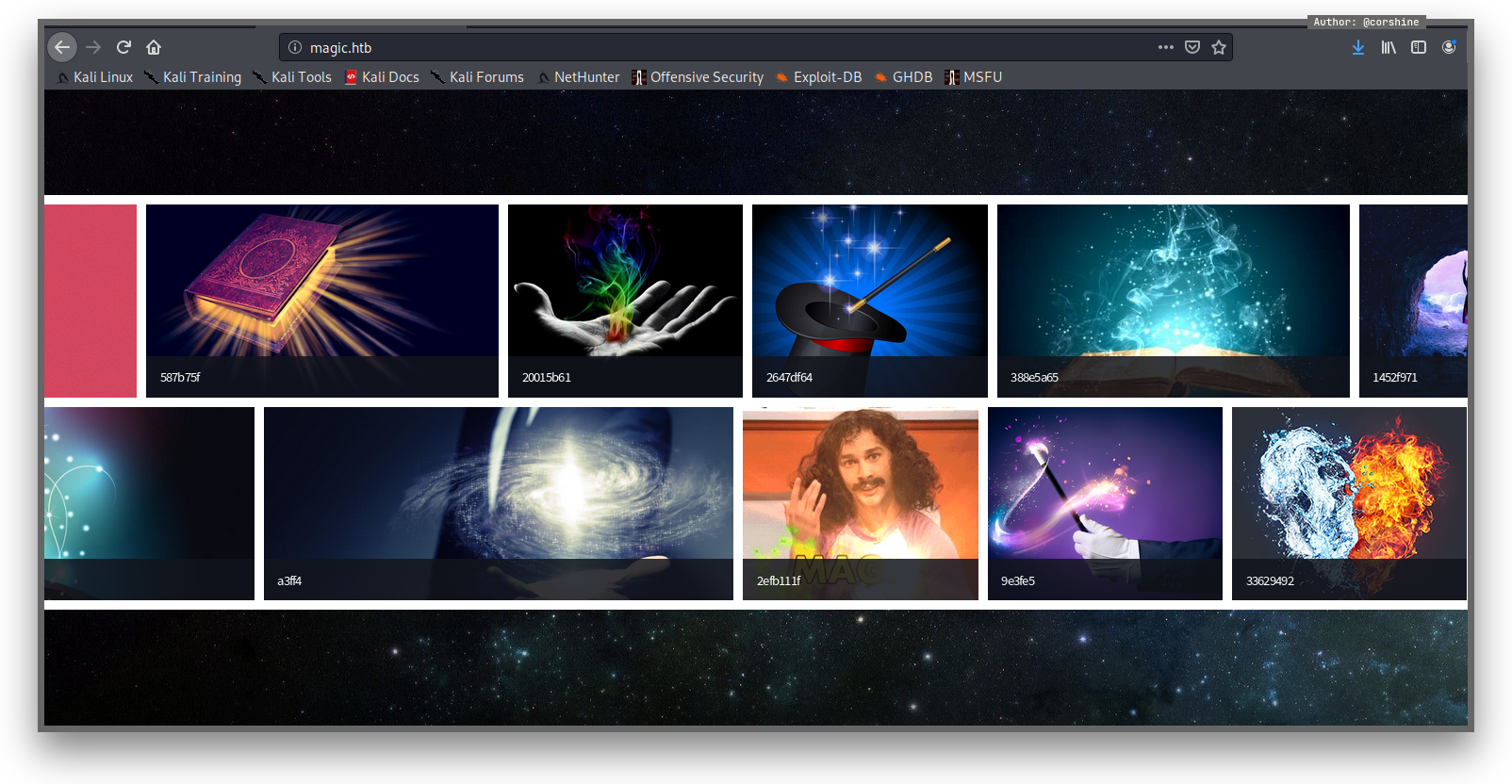This screenshot has width=1512, height=784.
Task: Toggle the browser sidebar view
Action: click(1419, 47)
